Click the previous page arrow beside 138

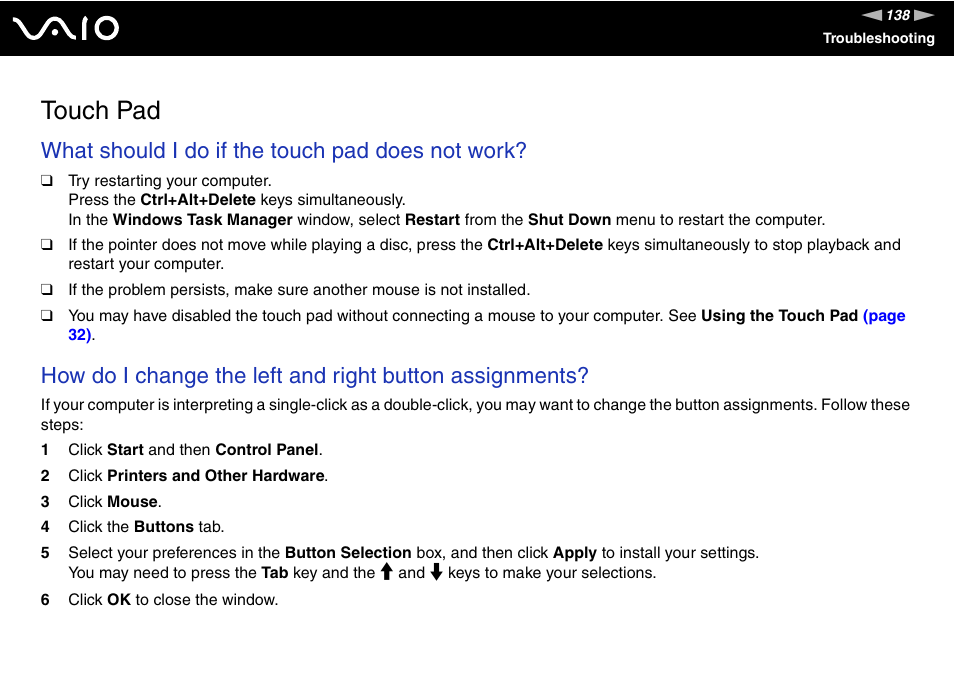(x=872, y=15)
